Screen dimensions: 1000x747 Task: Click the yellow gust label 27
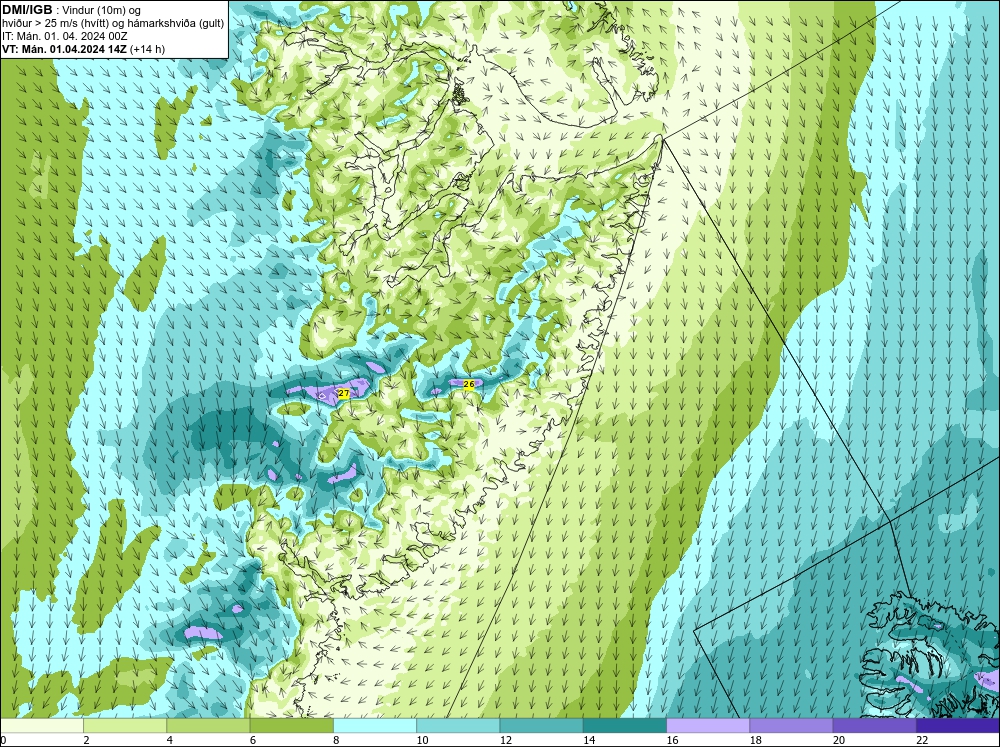(343, 394)
